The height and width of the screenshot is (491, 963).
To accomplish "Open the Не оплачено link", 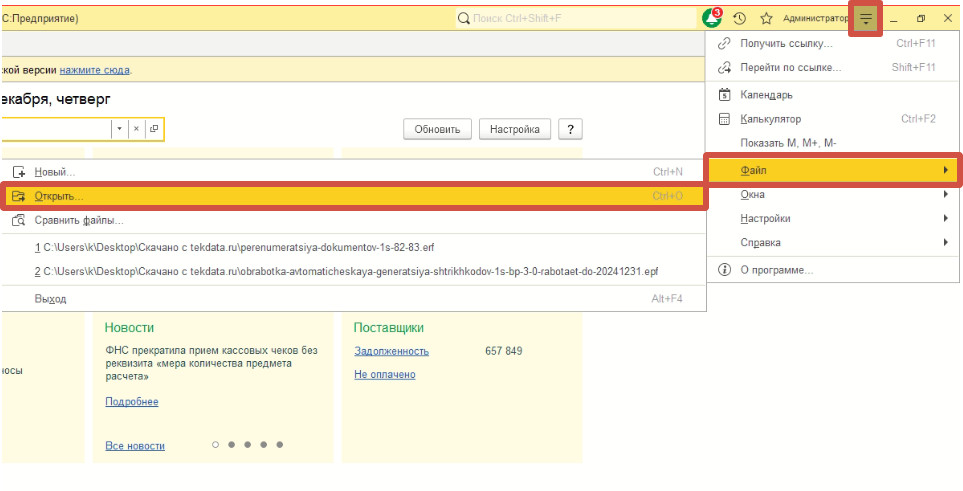I will [x=385, y=375].
